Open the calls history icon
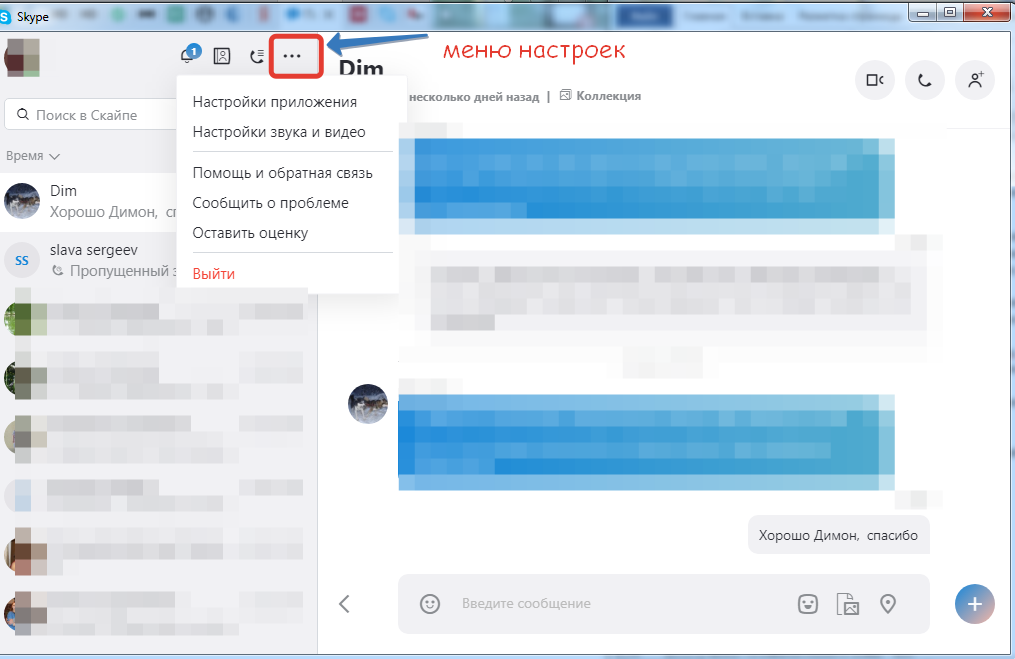 pos(257,56)
